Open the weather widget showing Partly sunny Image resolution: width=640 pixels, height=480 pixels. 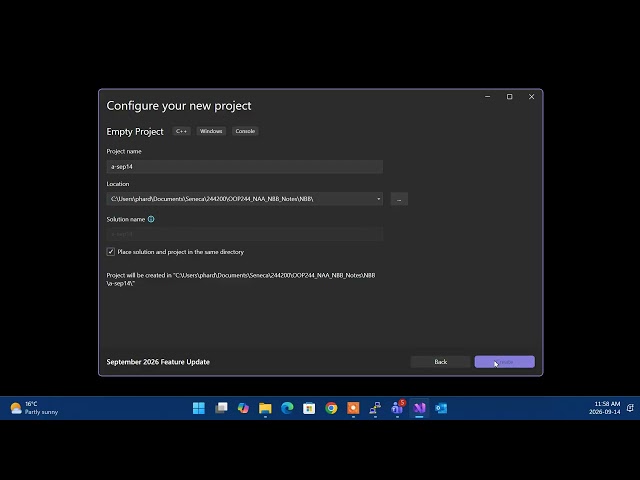tap(34, 408)
